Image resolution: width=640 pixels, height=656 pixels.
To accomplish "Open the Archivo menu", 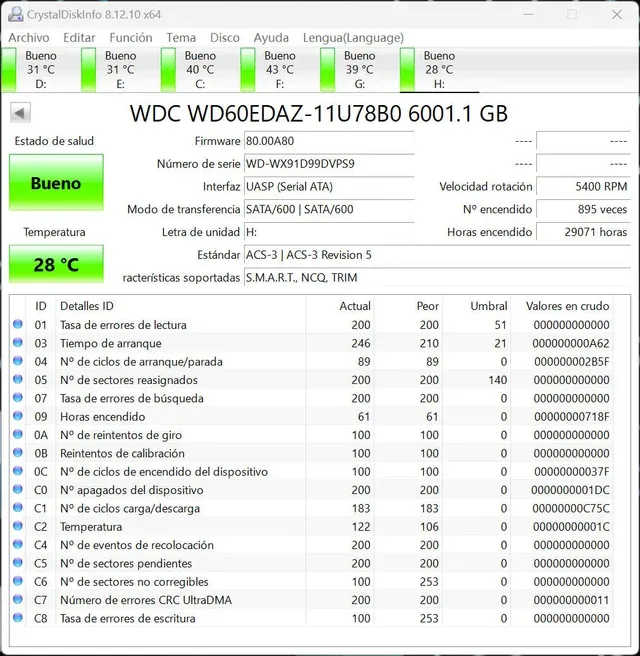I will click(28, 38).
